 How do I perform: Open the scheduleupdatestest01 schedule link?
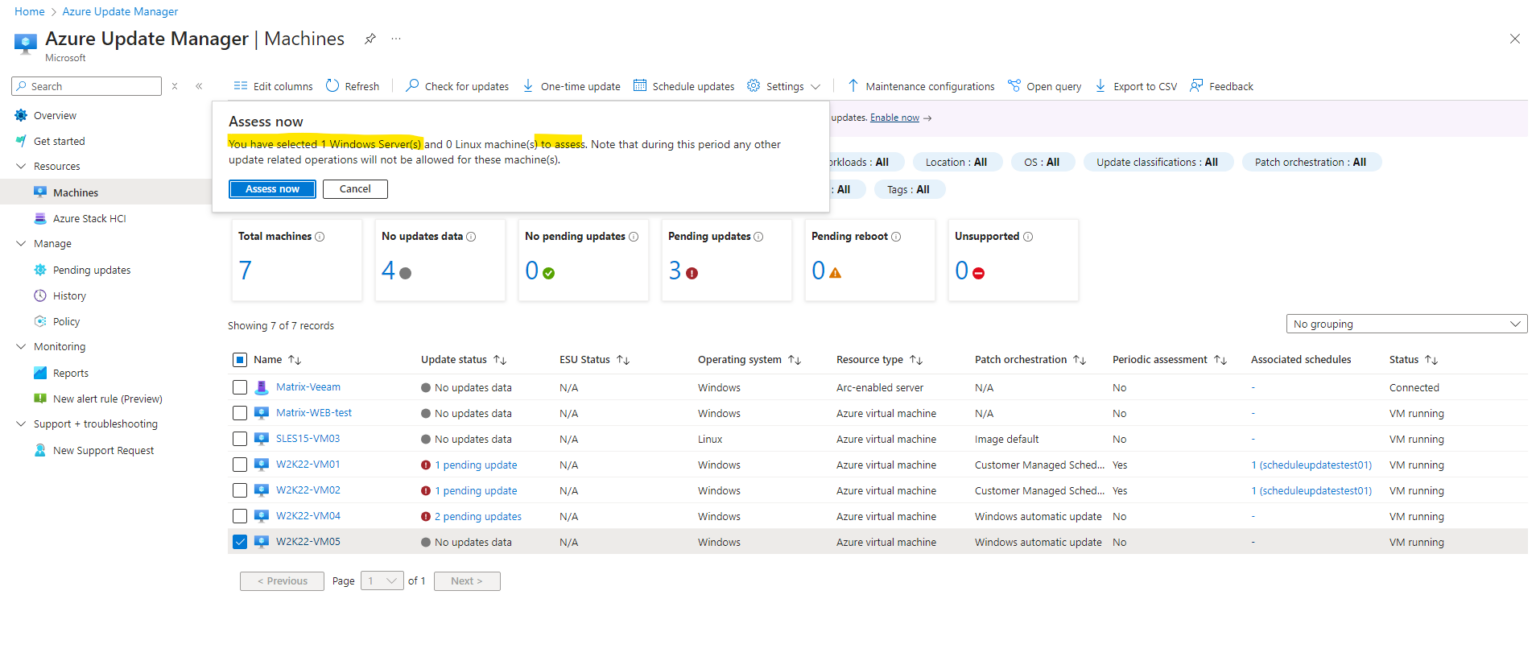[1311, 464]
